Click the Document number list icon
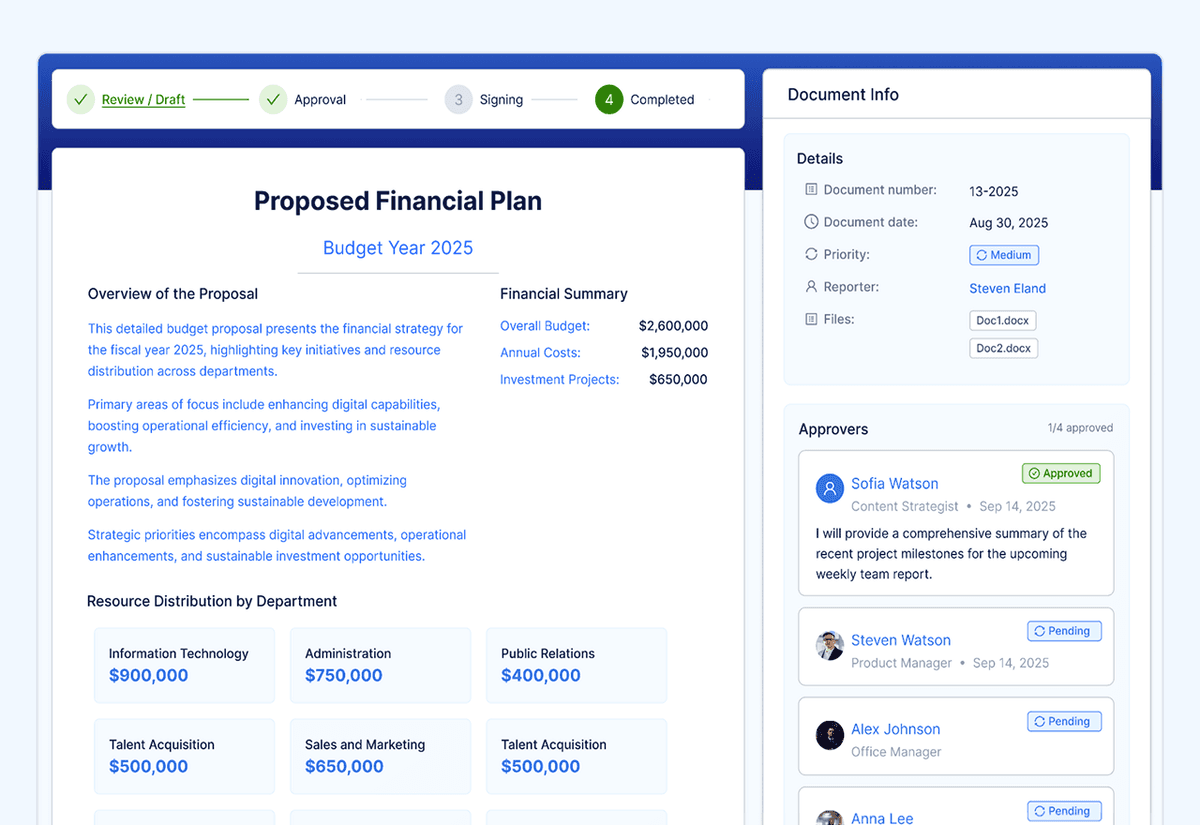The height and width of the screenshot is (825, 1200). click(x=811, y=189)
